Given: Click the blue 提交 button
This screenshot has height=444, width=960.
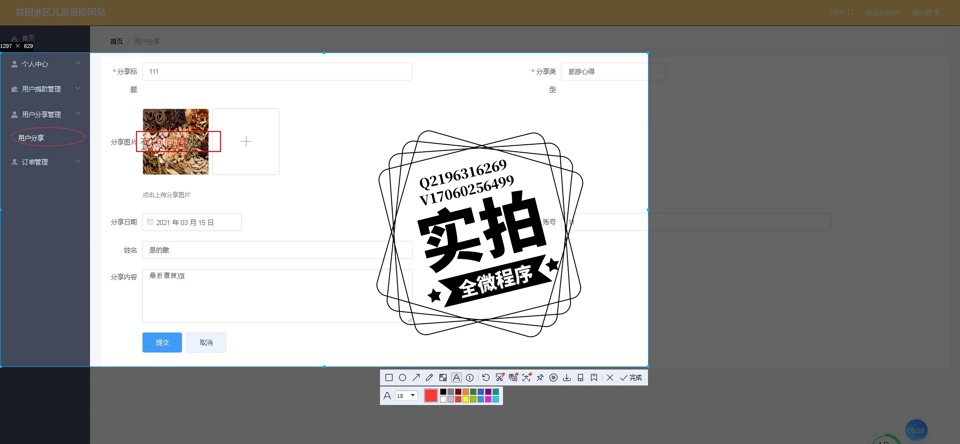Looking at the screenshot, I should pos(162,343).
